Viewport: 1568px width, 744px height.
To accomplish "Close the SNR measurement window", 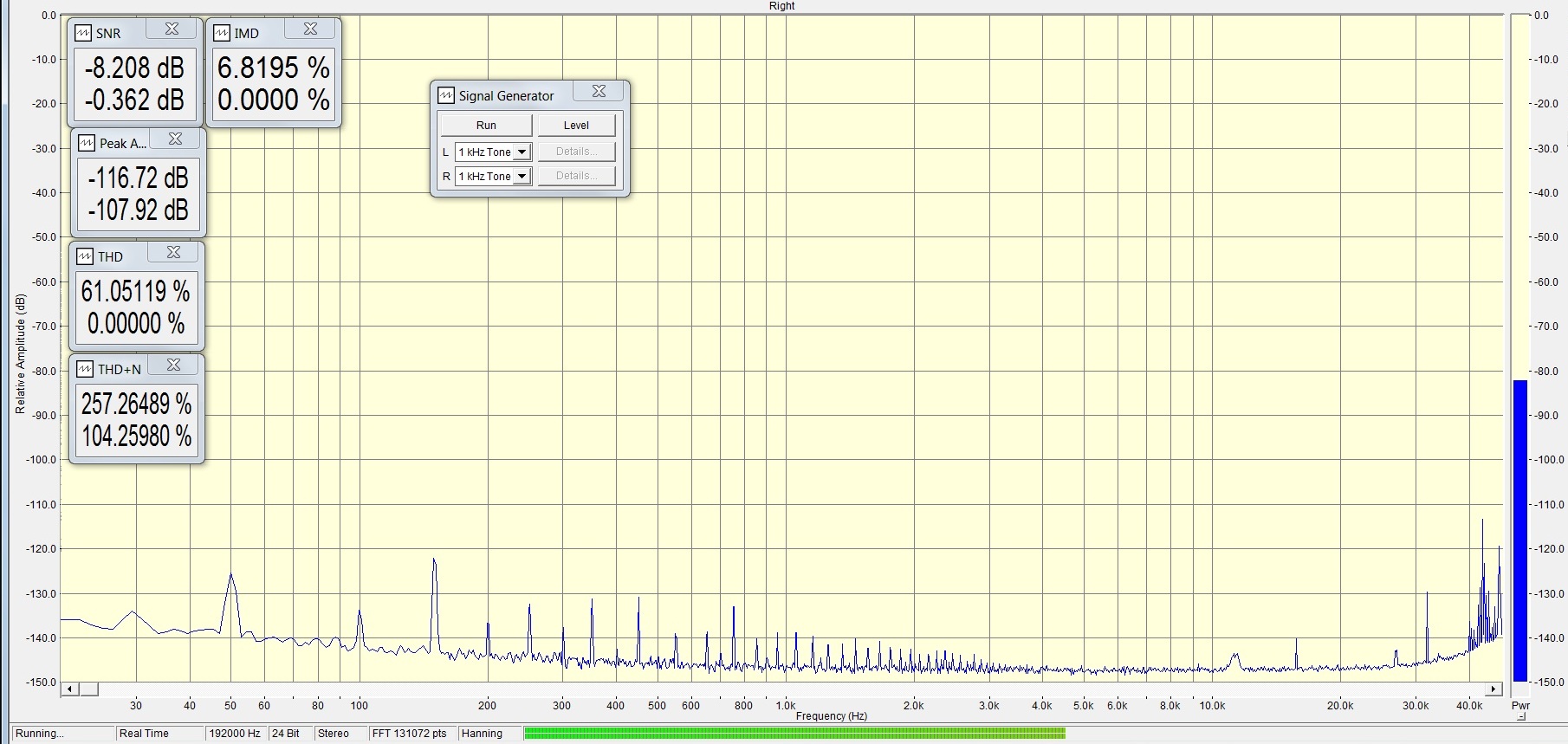I will [172, 29].
